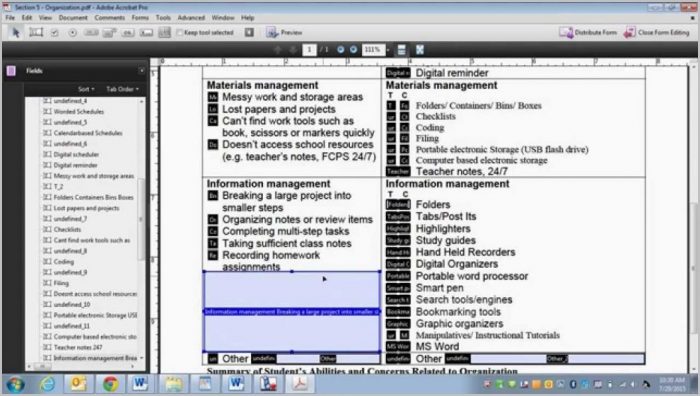700x396 pixels.
Task: Open Internet Explorer from taskbar
Action: click(x=47, y=384)
